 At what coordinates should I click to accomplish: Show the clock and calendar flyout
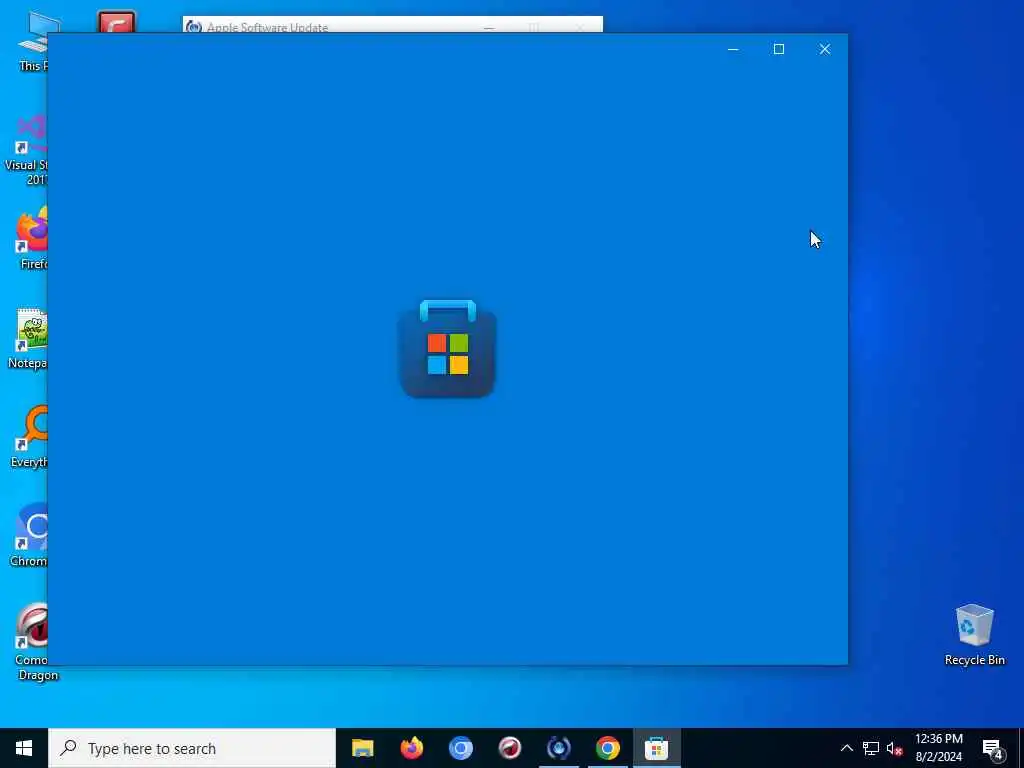click(x=938, y=748)
